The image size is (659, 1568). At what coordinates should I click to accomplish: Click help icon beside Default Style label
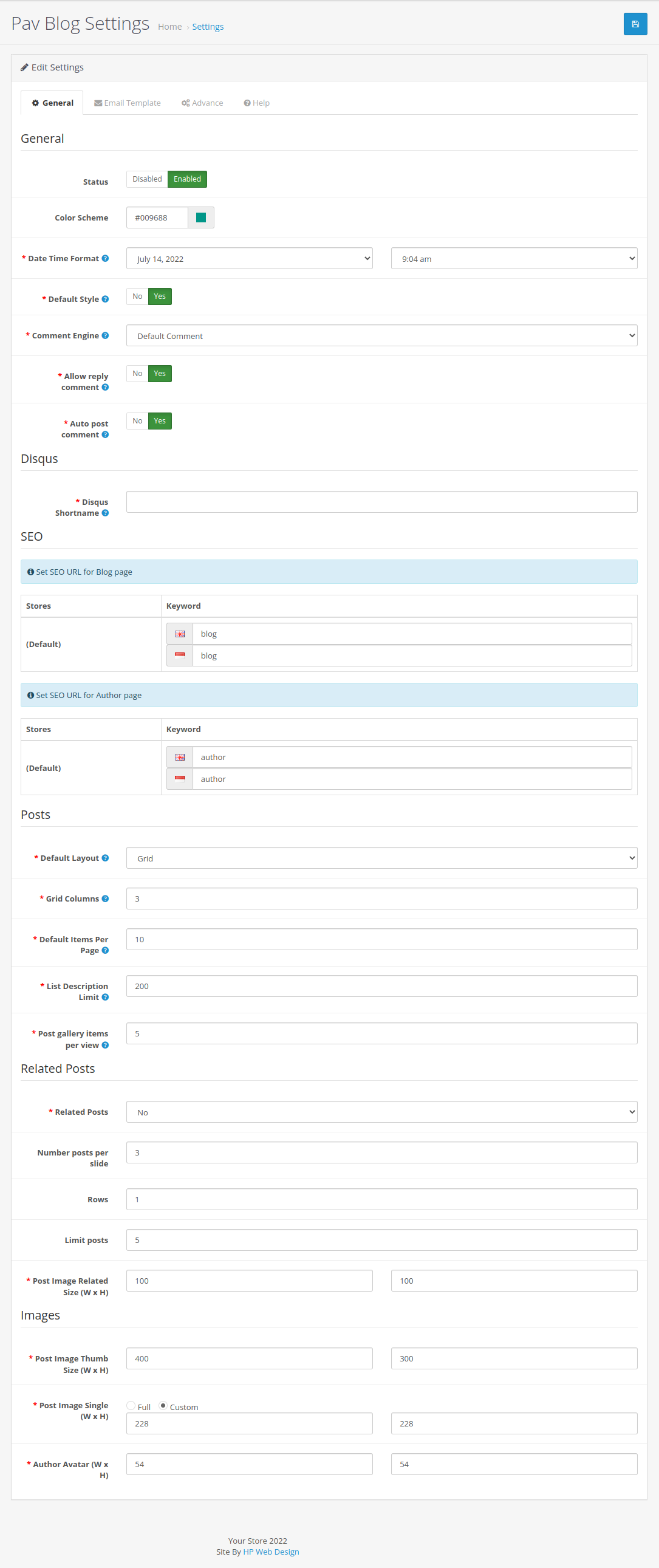(105, 299)
